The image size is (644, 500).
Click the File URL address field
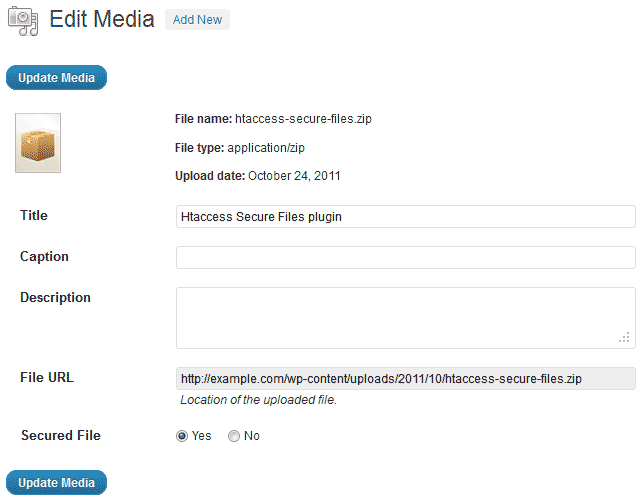pos(405,379)
